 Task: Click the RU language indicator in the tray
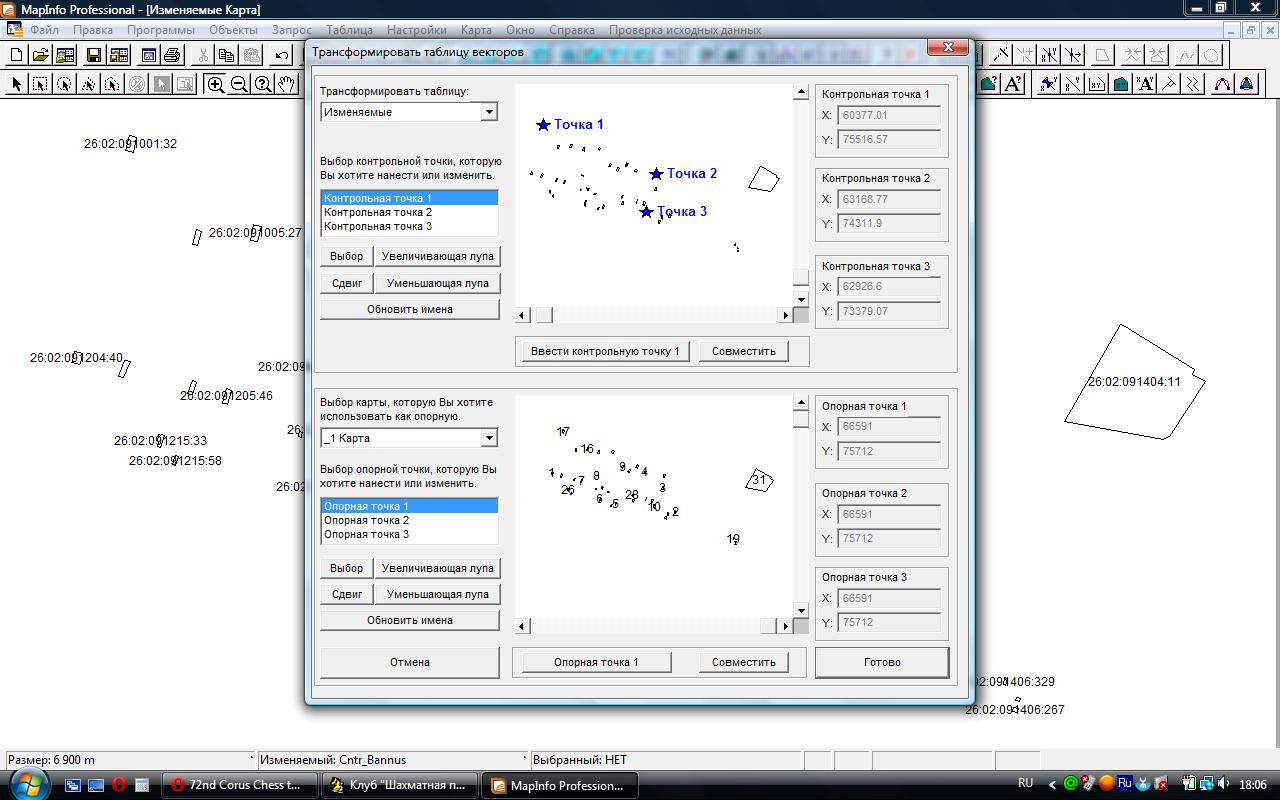click(1025, 783)
